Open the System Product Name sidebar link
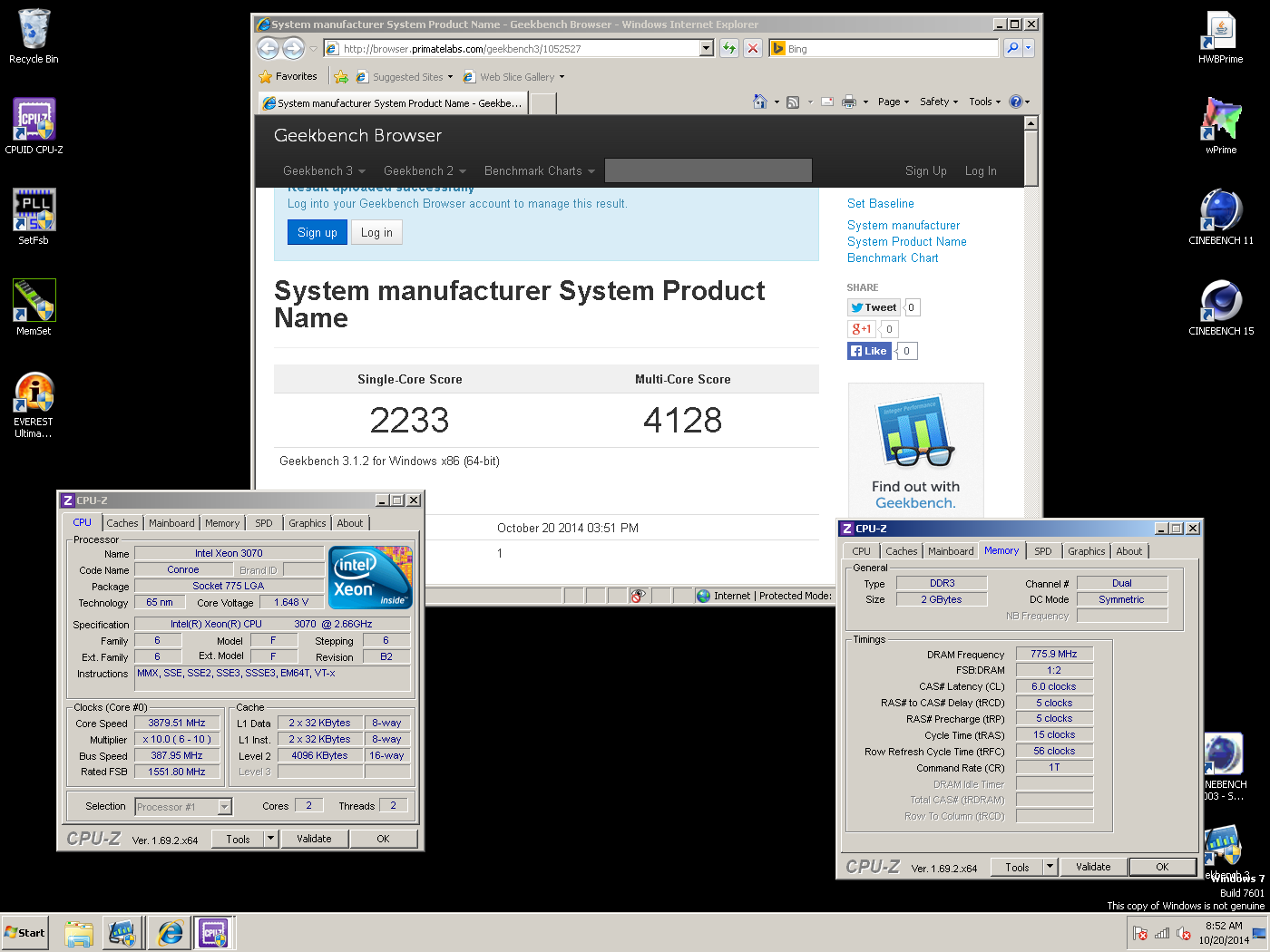 pos(907,242)
